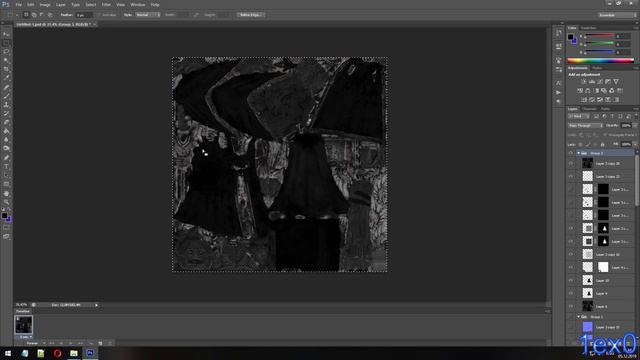Open the Image menu

point(45,5)
